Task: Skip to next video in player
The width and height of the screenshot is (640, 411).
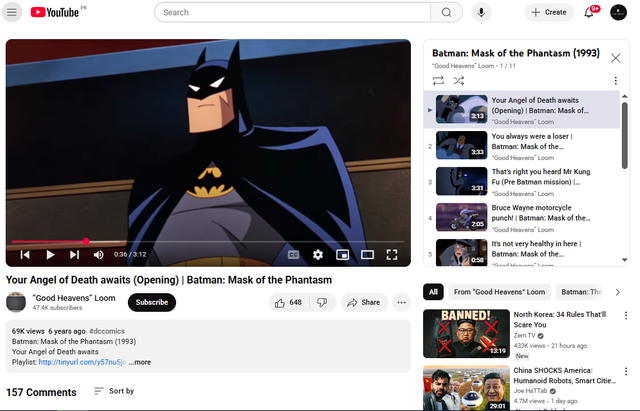Action: pyautogui.click(x=74, y=255)
